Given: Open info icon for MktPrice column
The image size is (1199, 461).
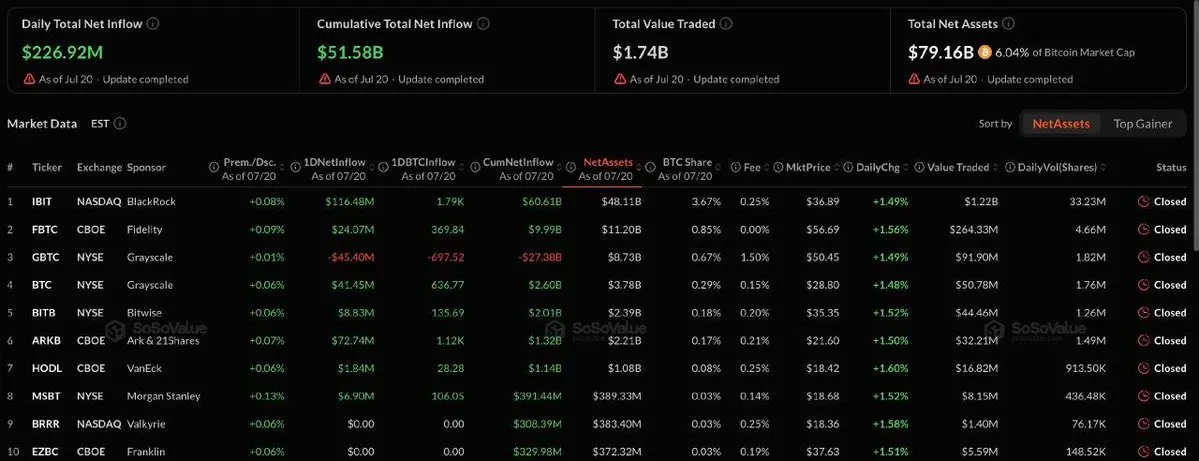Looking at the screenshot, I should click(778, 167).
